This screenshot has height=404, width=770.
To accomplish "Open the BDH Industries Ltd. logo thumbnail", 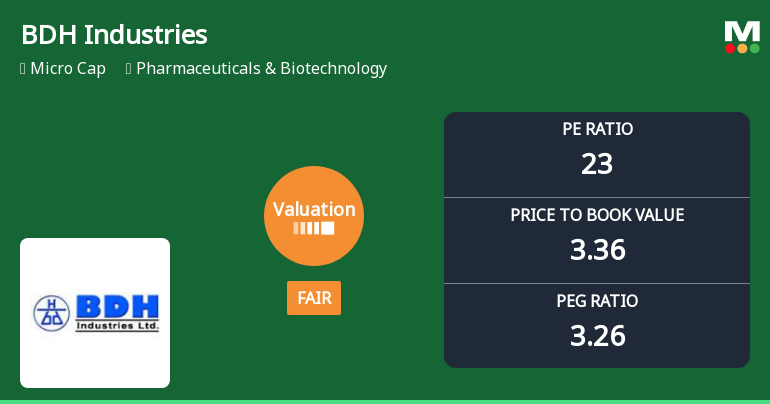I will coord(95,313).
